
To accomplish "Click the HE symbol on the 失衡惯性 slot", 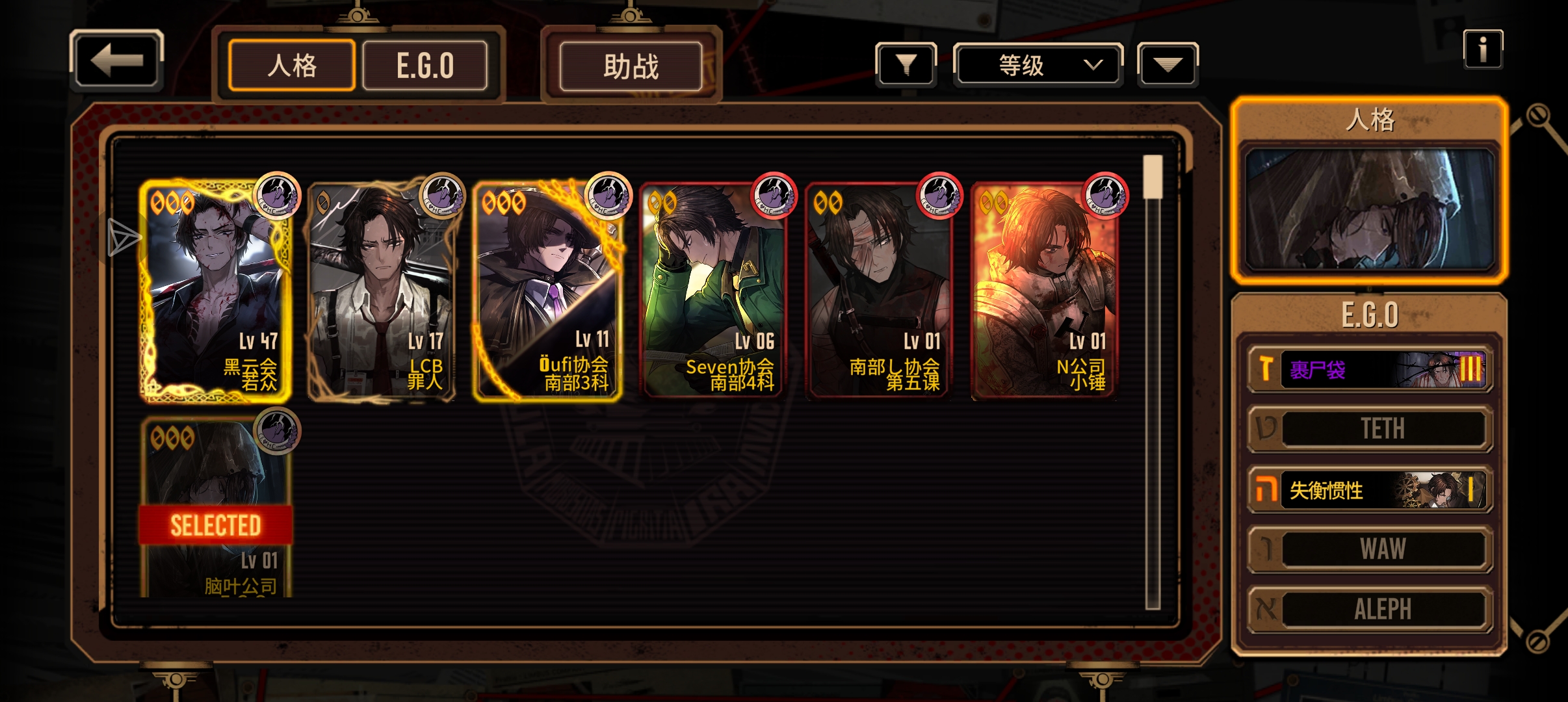I will (1266, 489).
